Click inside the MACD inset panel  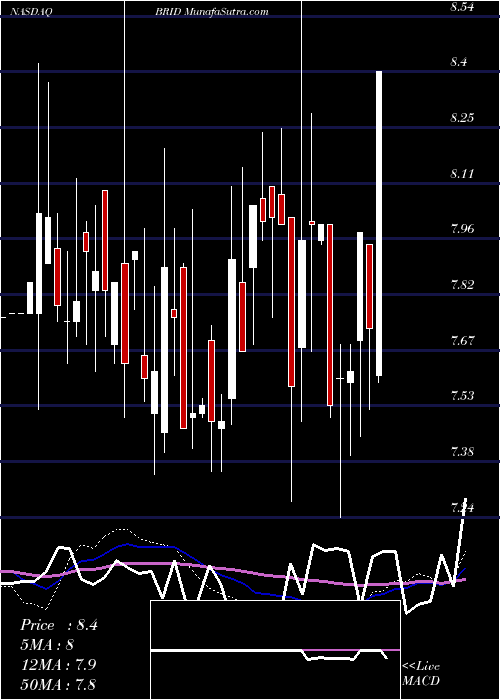point(275,650)
